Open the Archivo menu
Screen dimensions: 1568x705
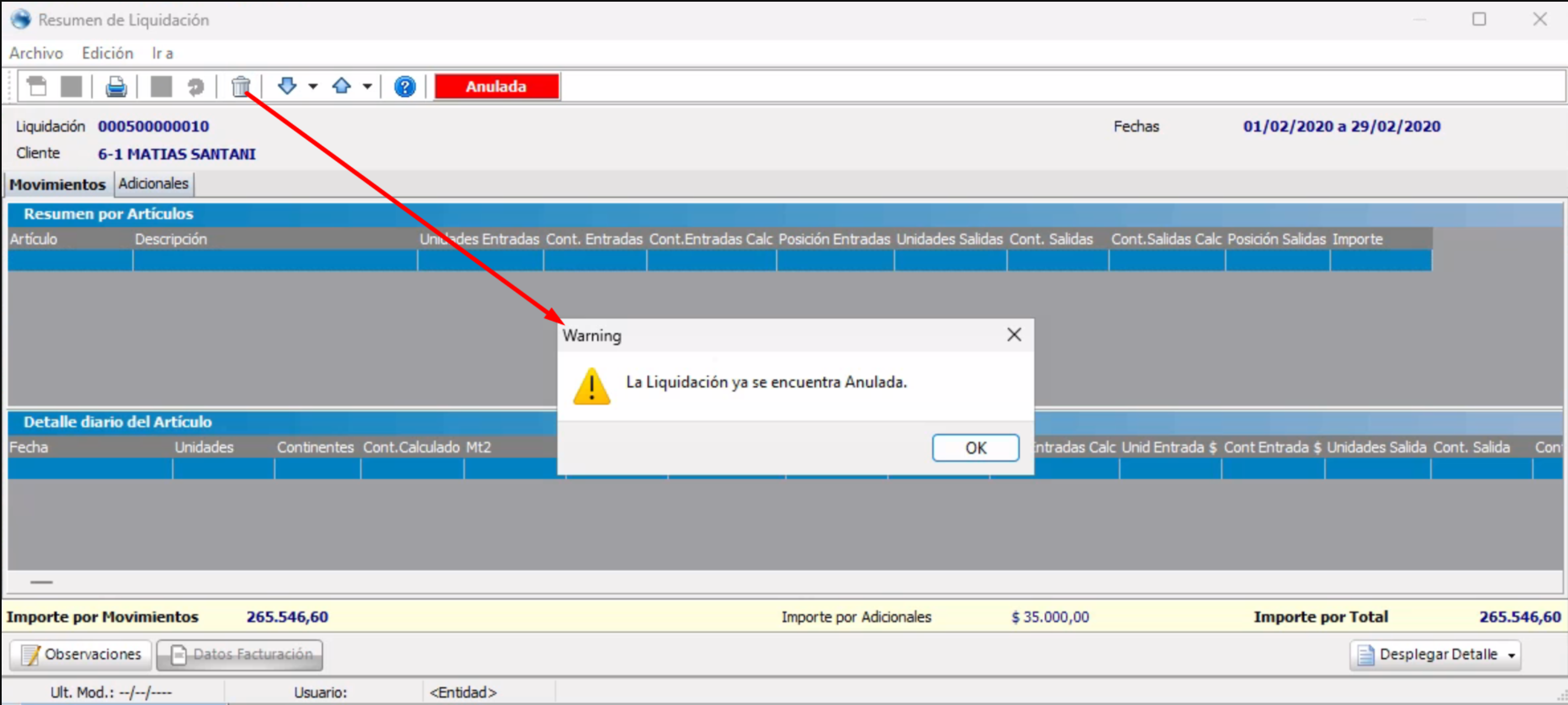(36, 53)
